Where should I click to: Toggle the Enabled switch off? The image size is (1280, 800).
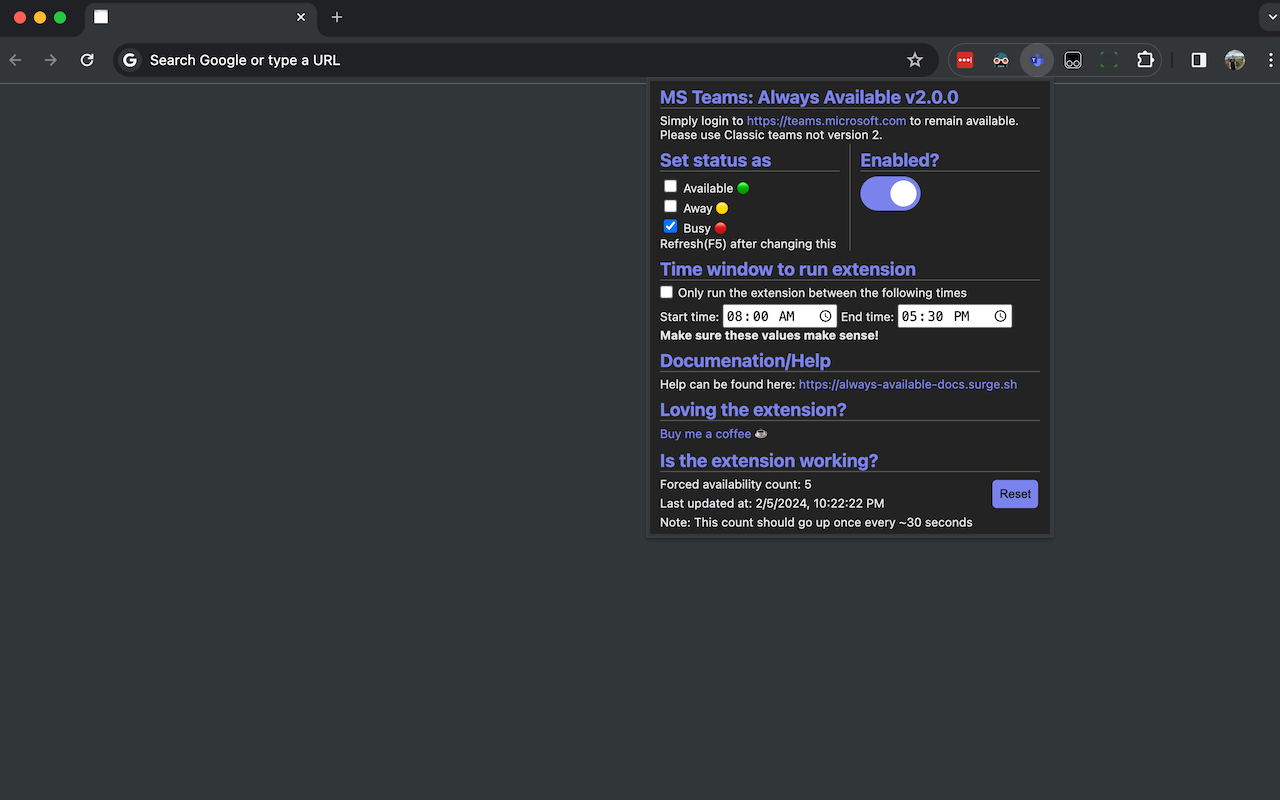pos(890,193)
